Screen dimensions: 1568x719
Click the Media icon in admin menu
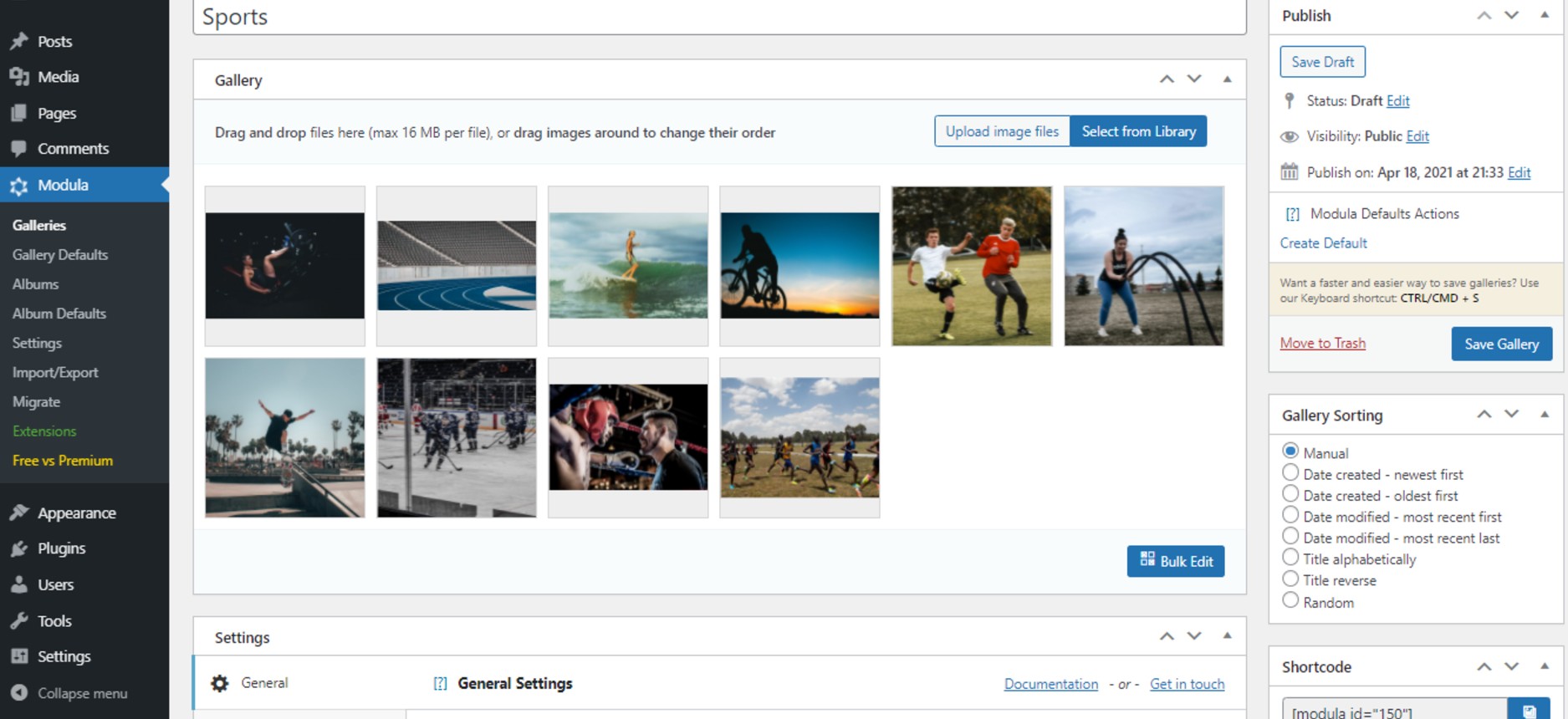click(x=19, y=77)
